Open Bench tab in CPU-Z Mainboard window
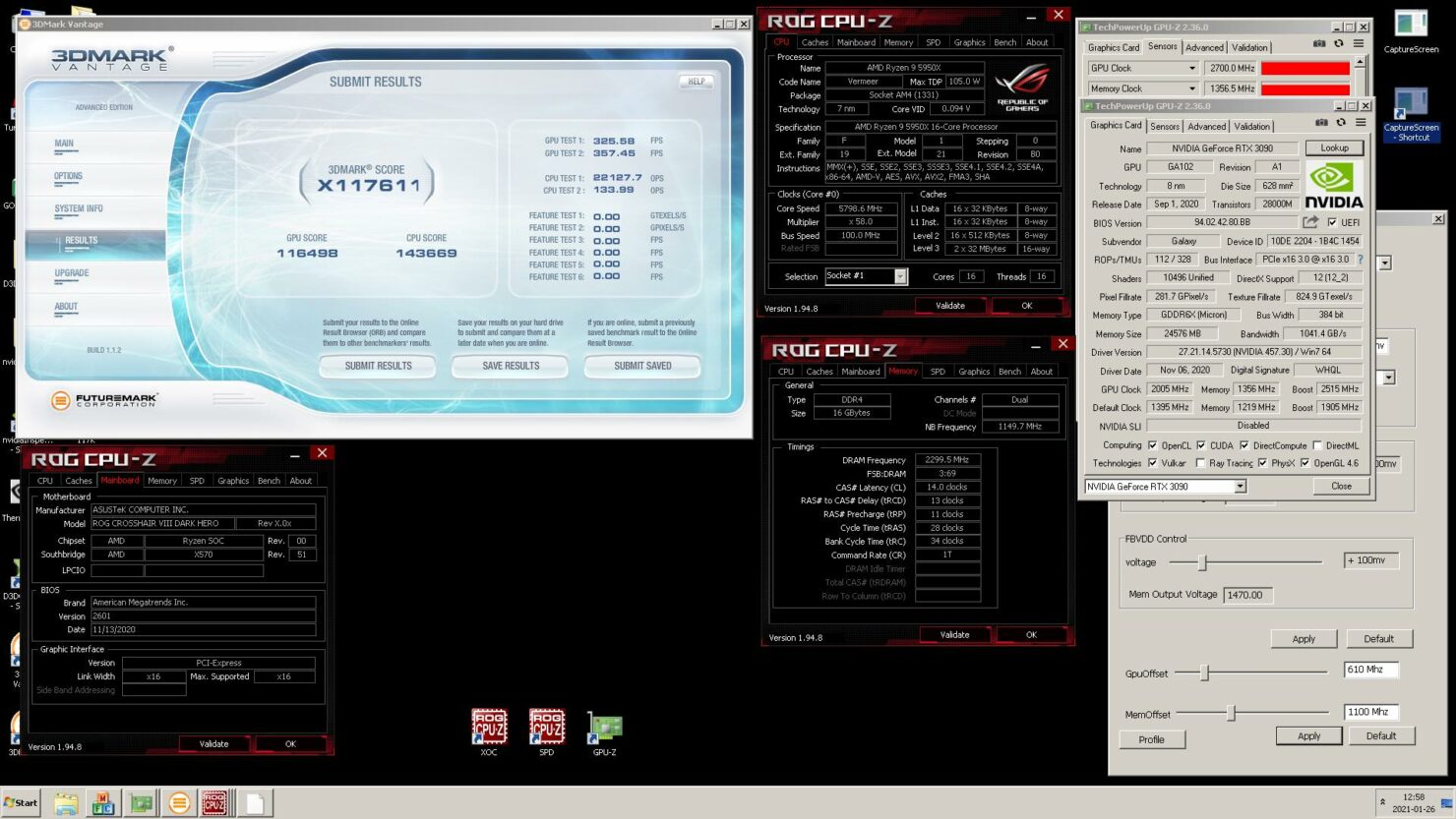 coord(269,481)
